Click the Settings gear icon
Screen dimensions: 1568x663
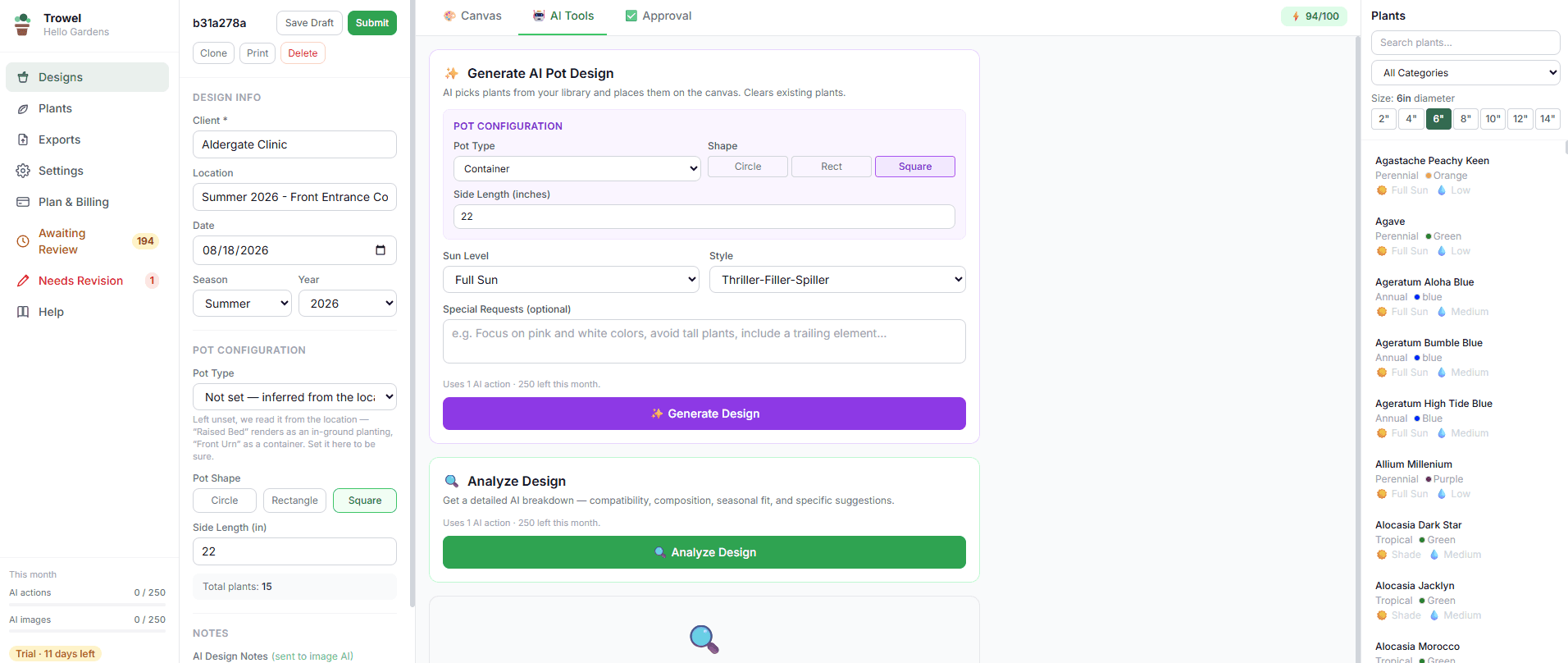click(x=23, y=171)
